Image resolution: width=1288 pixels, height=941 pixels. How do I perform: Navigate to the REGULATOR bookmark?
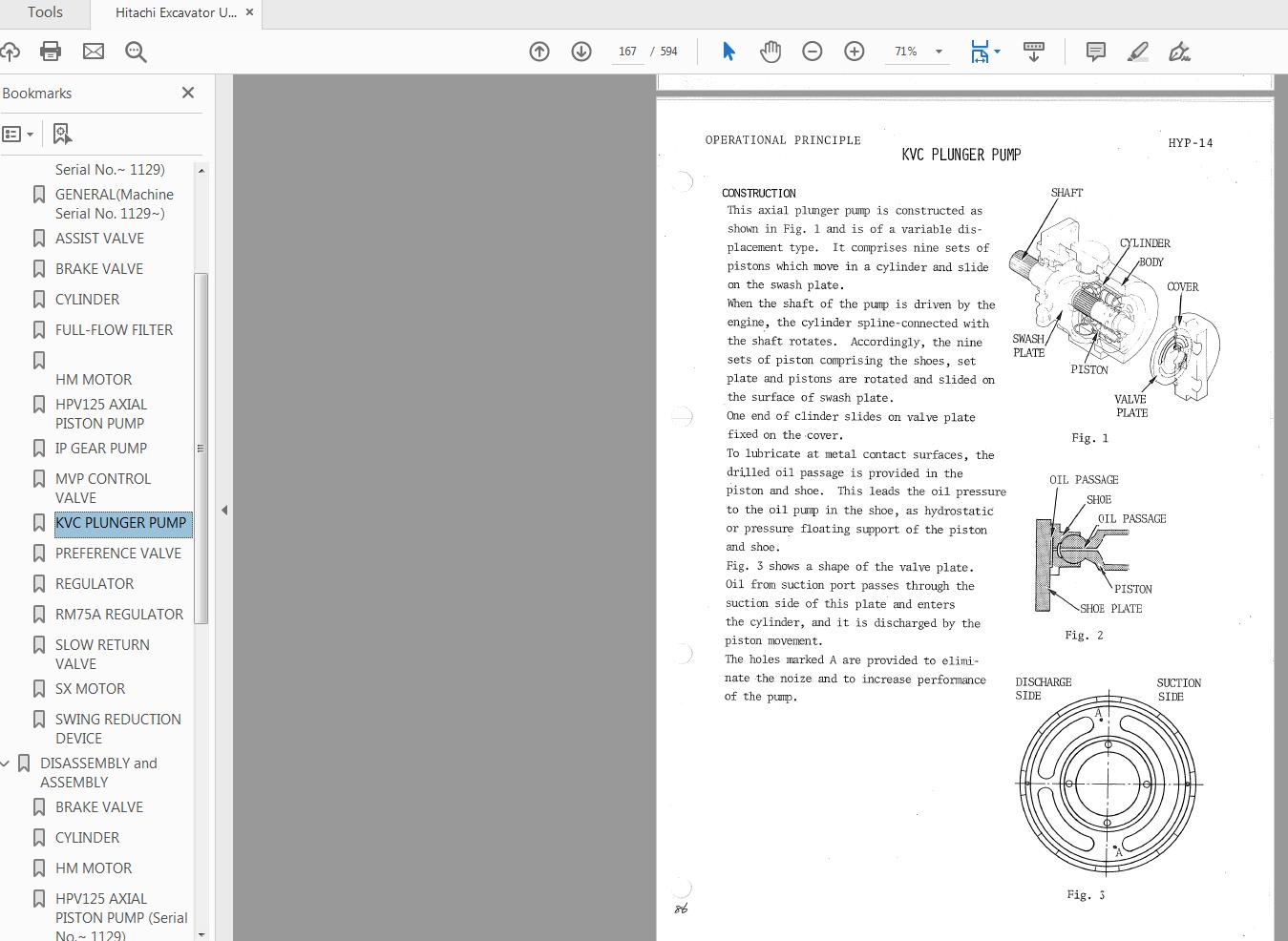coord(95,583)
